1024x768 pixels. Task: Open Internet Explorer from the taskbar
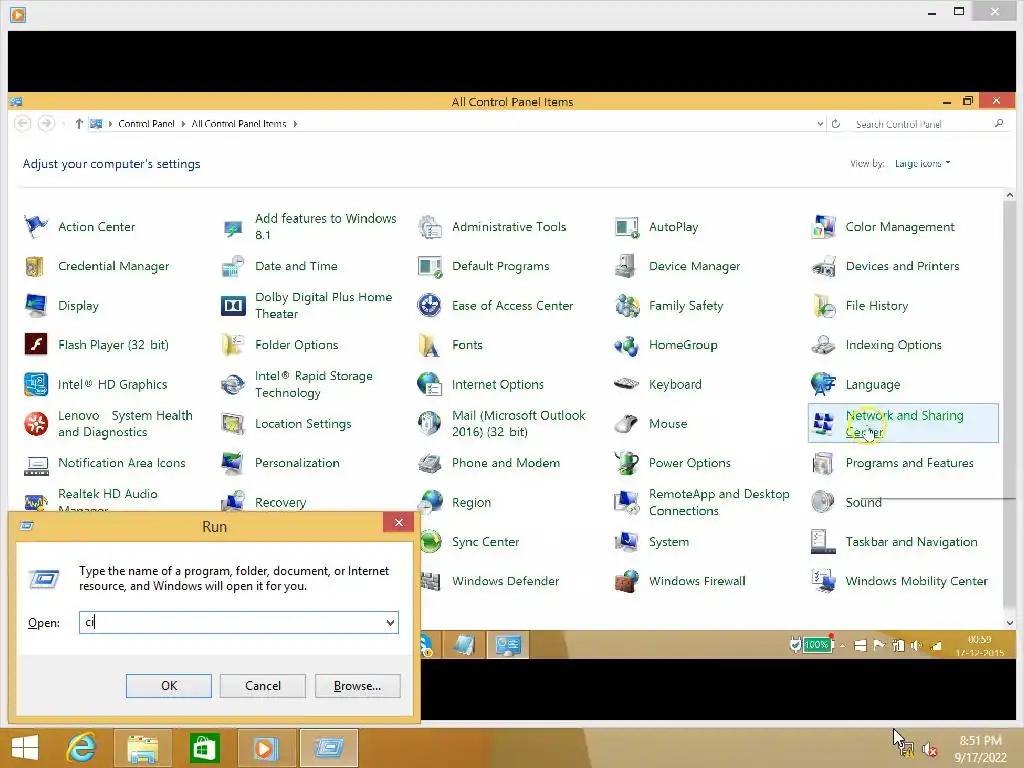(81, 747)
